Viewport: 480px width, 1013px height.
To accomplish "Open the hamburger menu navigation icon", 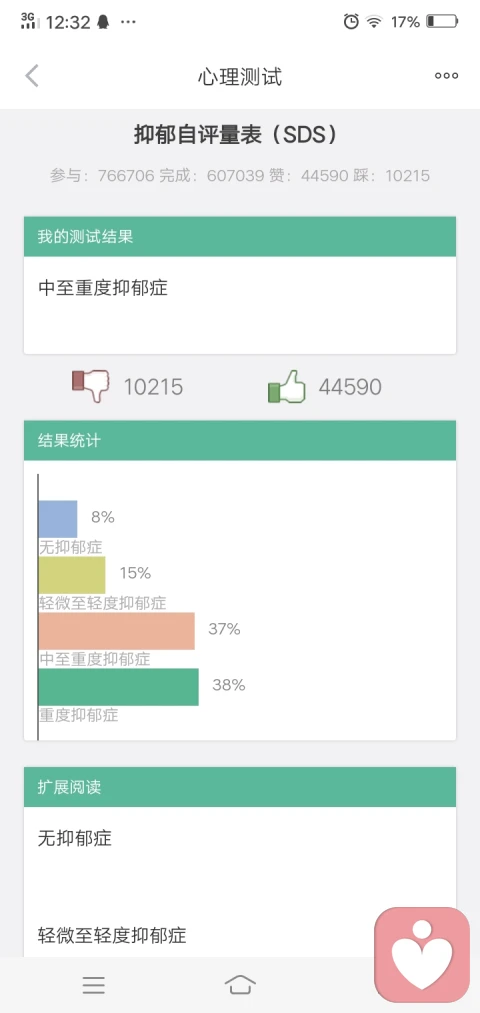I will tap(94, 985).
